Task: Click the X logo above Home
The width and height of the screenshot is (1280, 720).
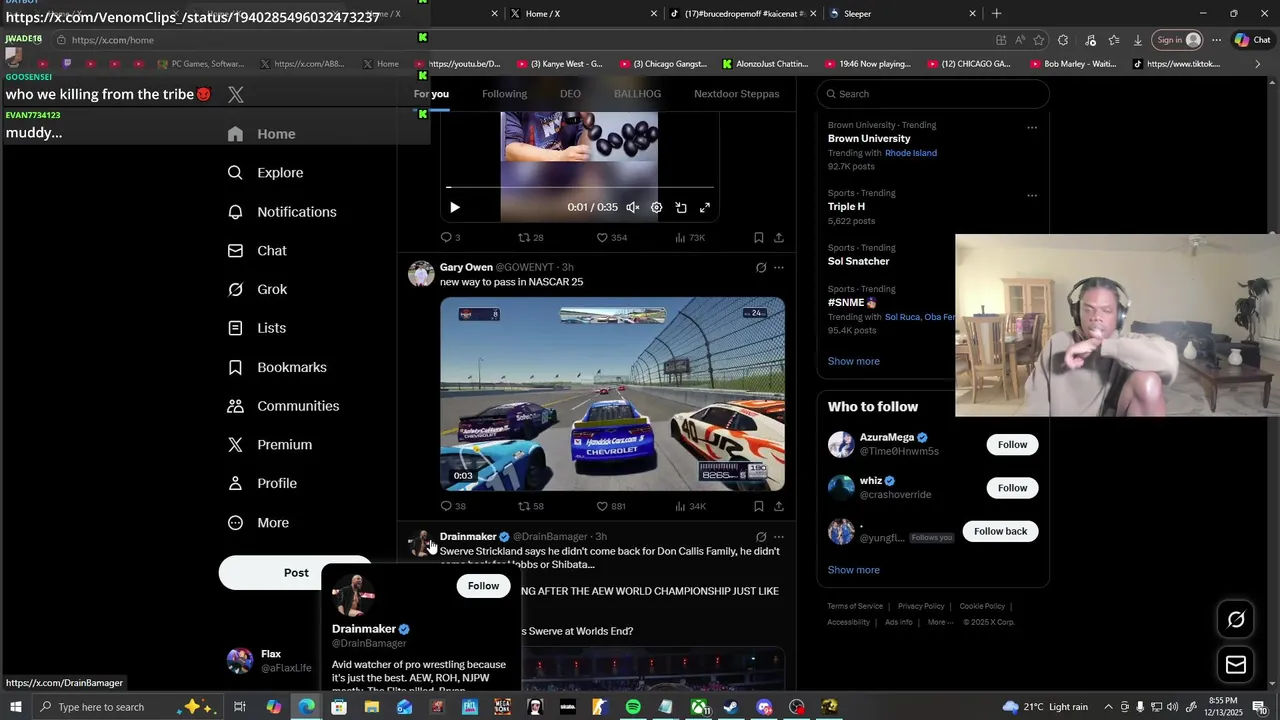Action: click(x=235, y=95)
